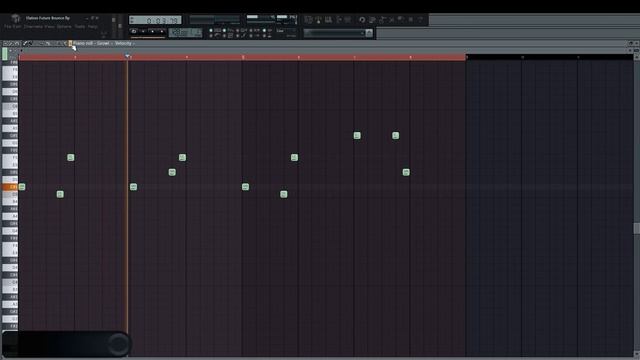Viewport: 640px width, 360px height.
Task: Open the pattern selector dropdown
Action: 334,33
